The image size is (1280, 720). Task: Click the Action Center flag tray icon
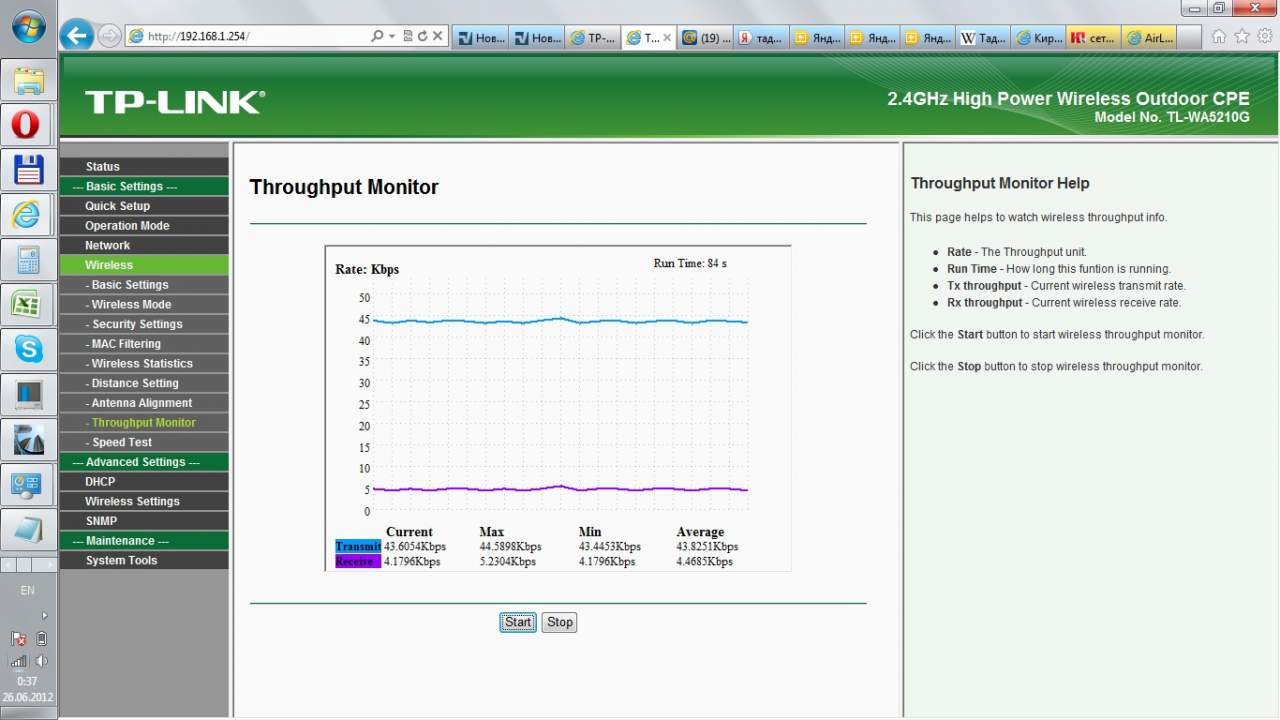pos(19,639)
